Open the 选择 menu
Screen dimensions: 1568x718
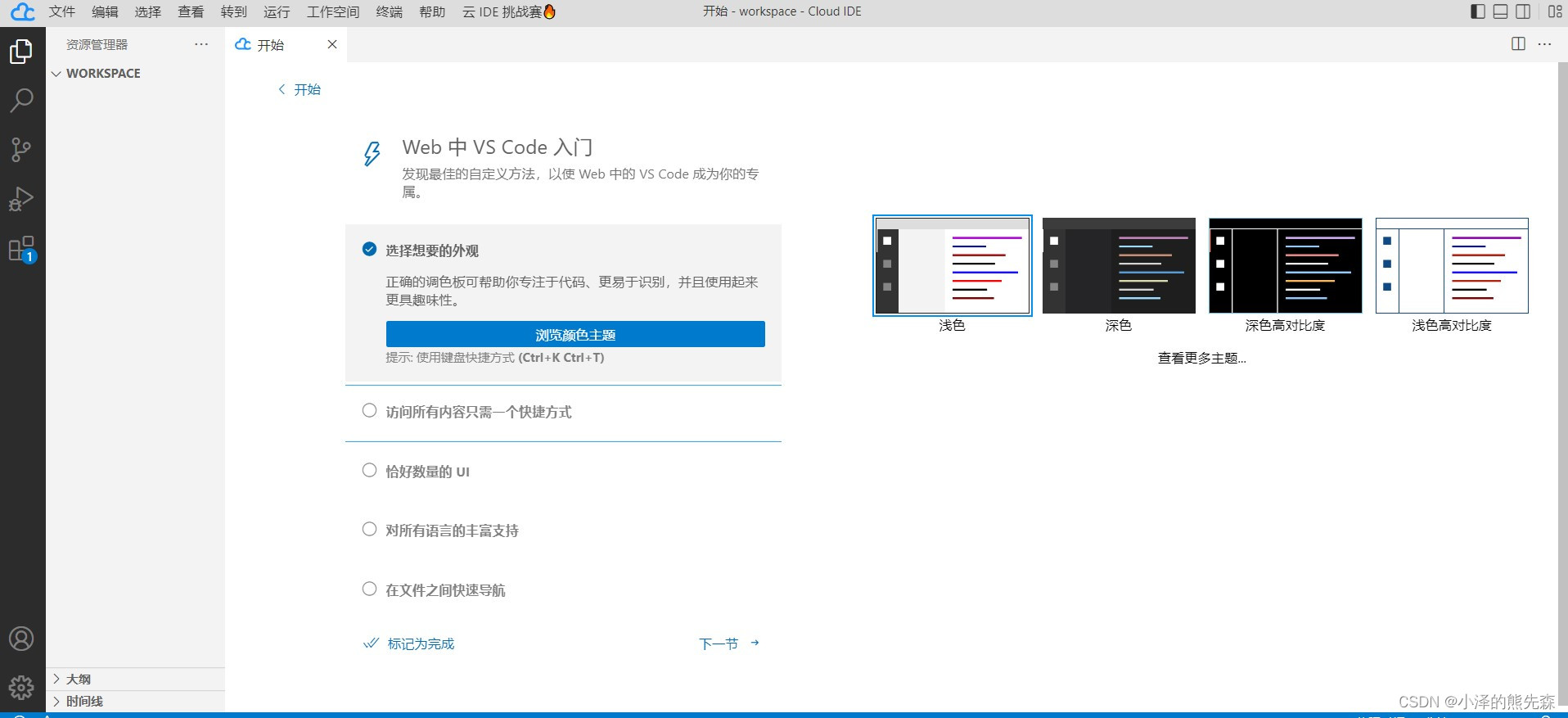tap(148, 11)
